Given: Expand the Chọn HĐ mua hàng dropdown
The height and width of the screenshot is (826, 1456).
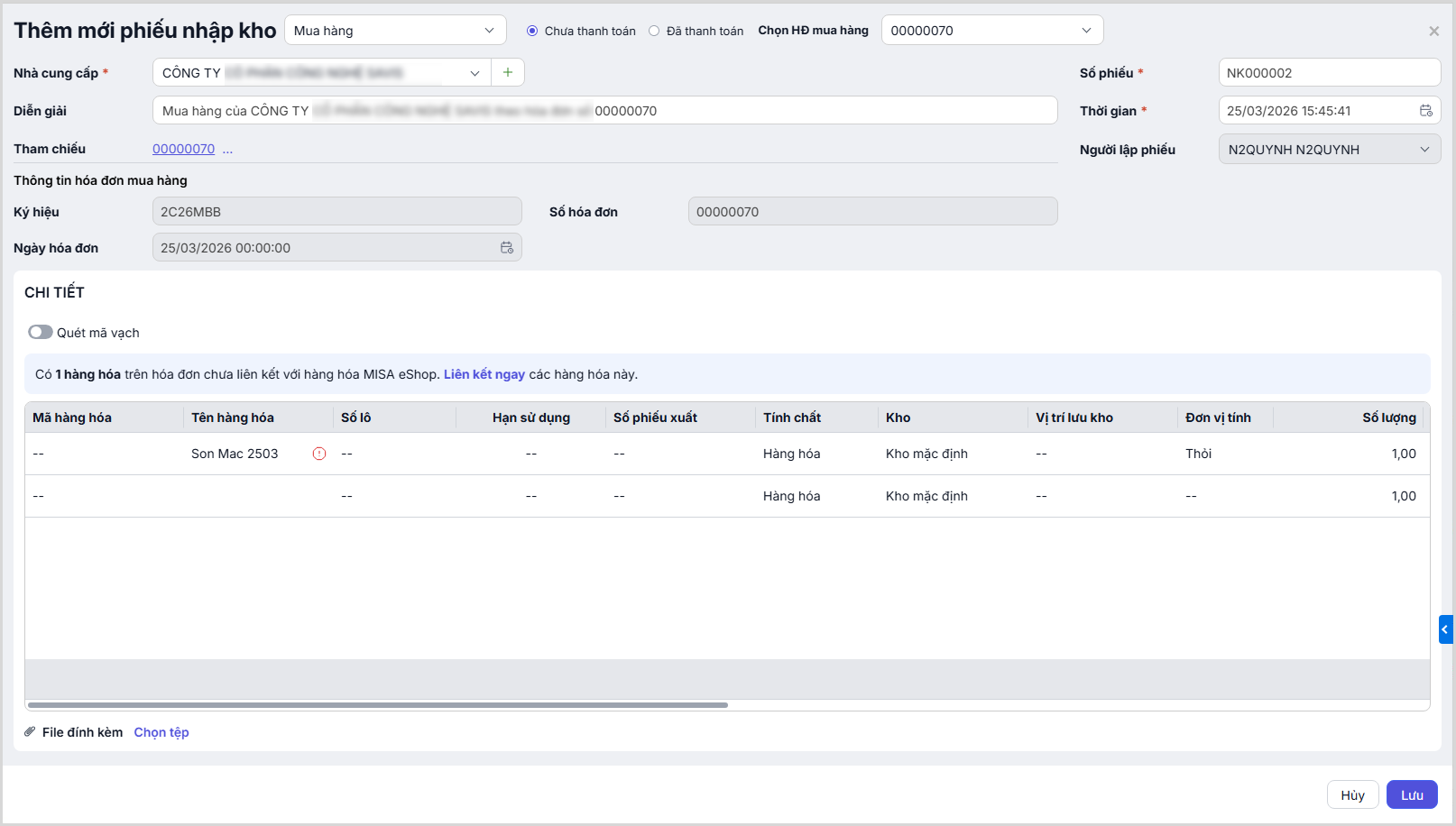Looking at the screenshot, I should 991,31.
